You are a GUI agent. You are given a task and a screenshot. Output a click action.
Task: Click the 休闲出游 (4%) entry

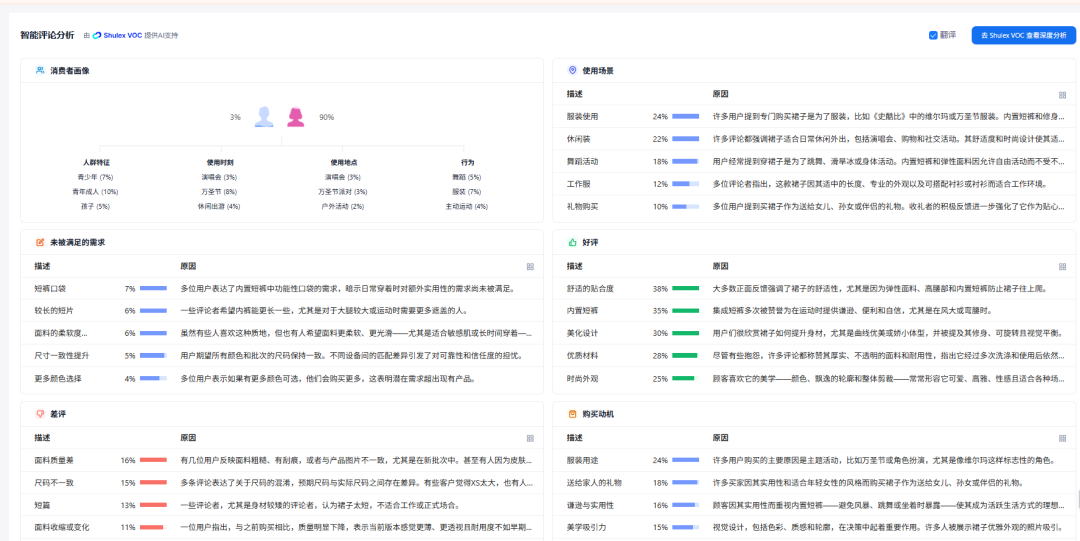pos(218,206)
